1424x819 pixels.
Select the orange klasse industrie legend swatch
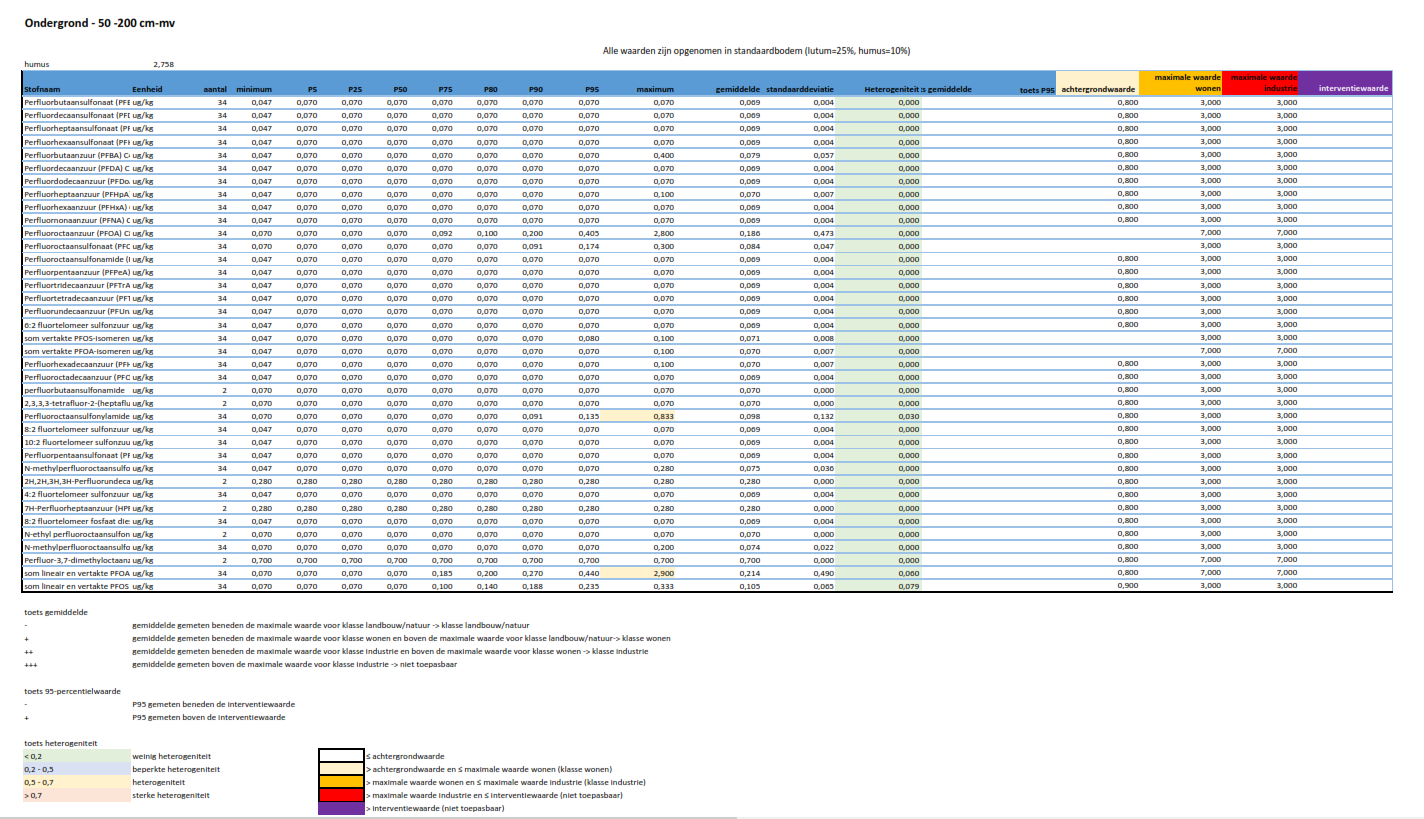coord(342,782)
